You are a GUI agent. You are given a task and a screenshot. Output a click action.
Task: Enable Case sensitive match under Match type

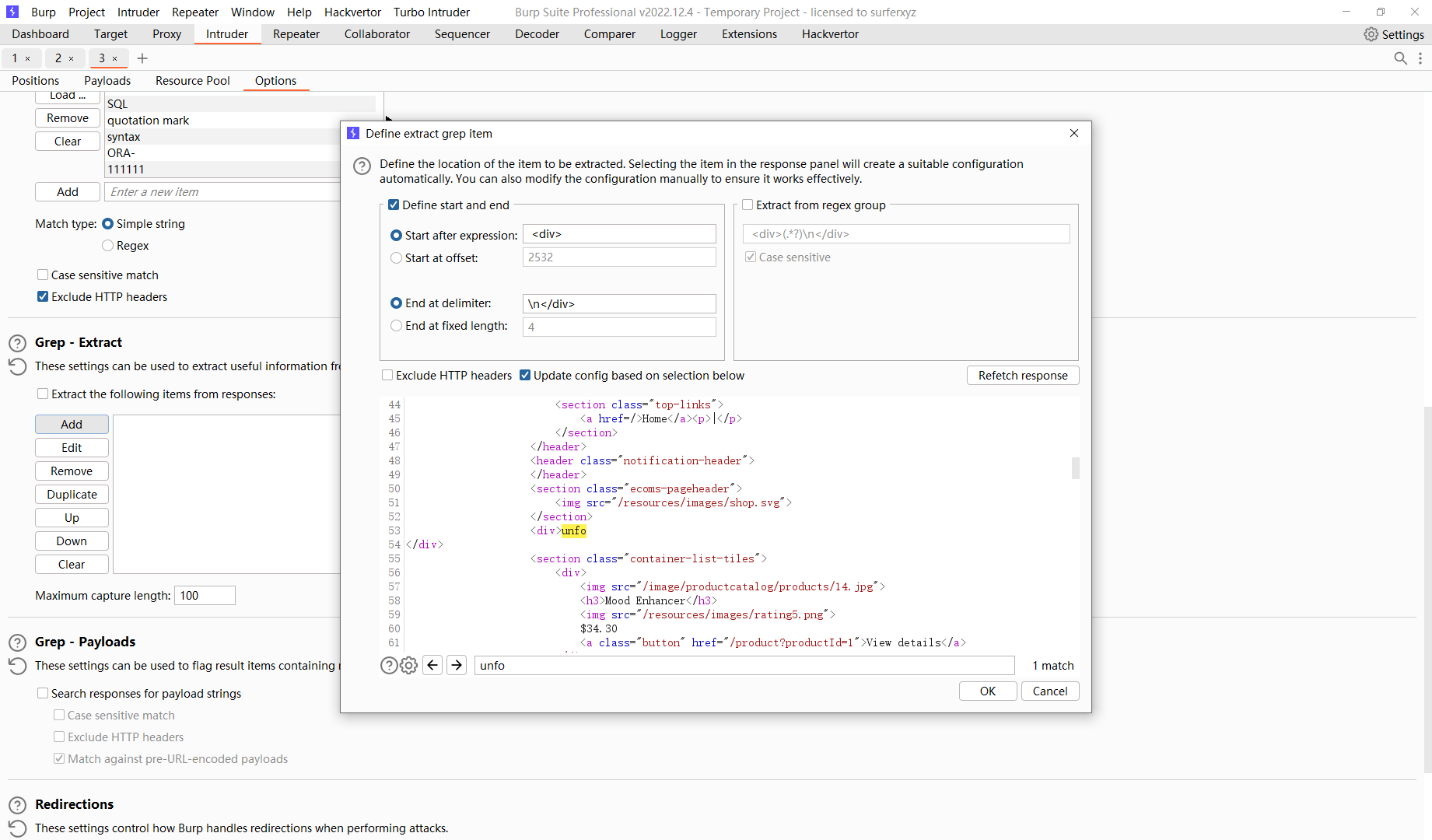pyautogui.click(x=43, y=275)
